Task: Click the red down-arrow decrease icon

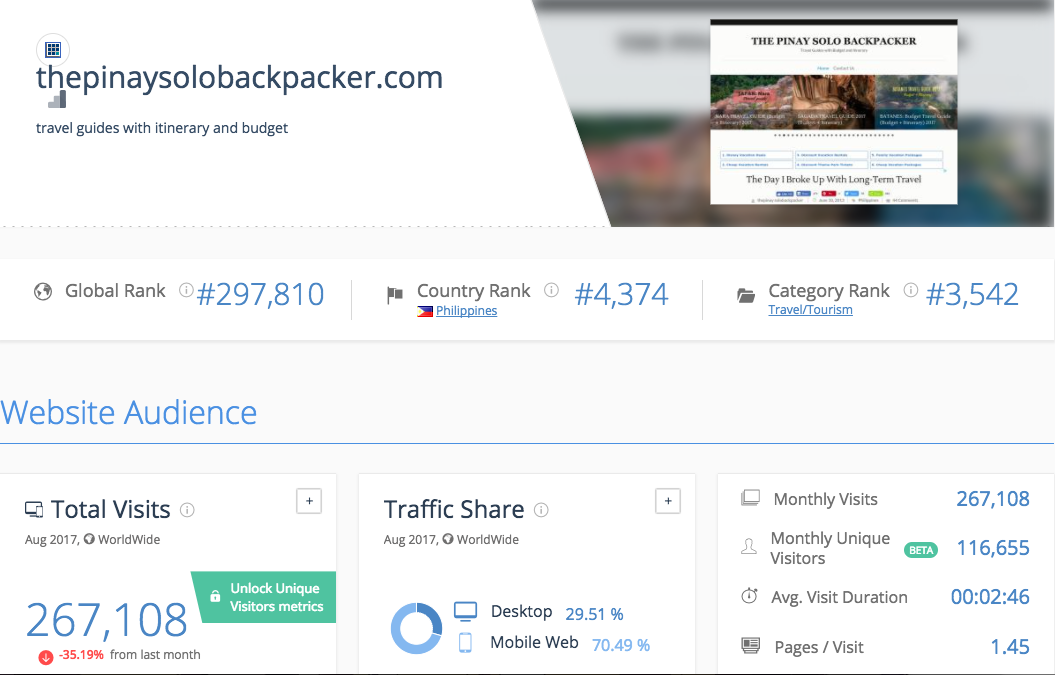Action: [x=46, y=657]
